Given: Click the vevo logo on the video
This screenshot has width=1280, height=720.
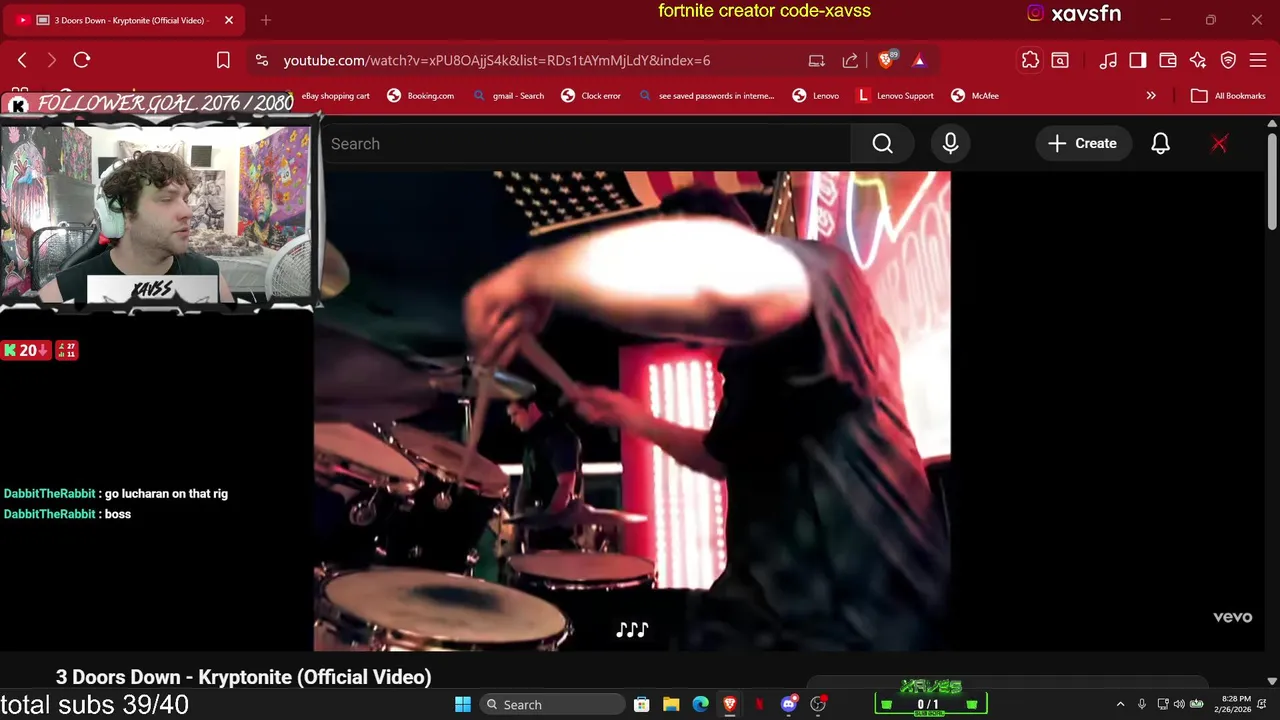Looking at the screenshot, I should tap(1232, 617).
